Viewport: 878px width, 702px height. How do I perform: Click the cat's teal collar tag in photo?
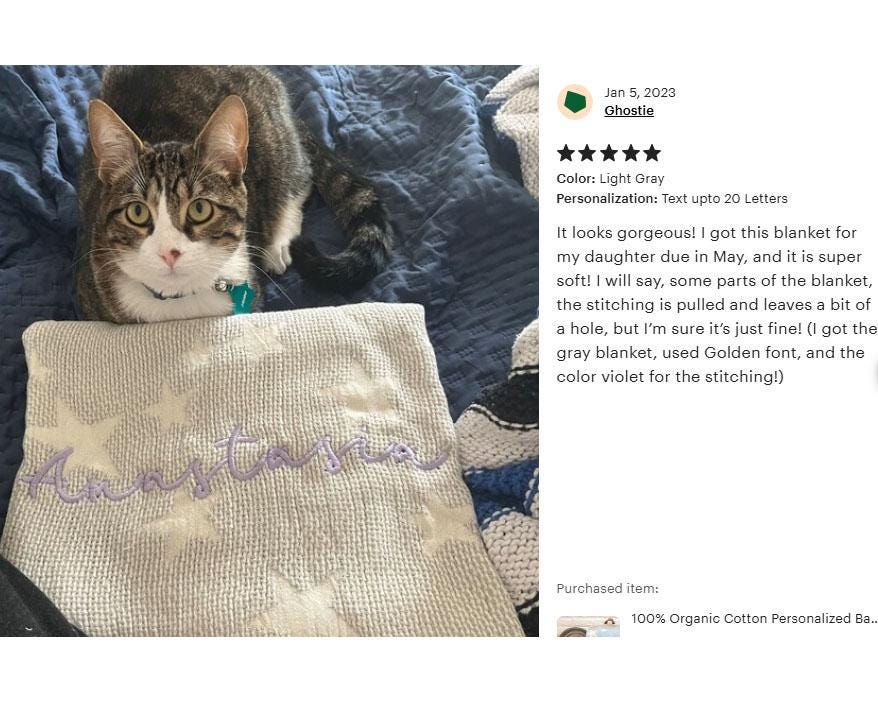[242, 299]
